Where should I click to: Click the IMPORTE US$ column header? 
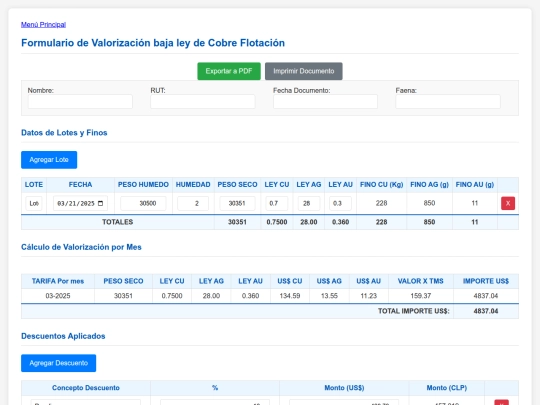(x=486, y=281)
